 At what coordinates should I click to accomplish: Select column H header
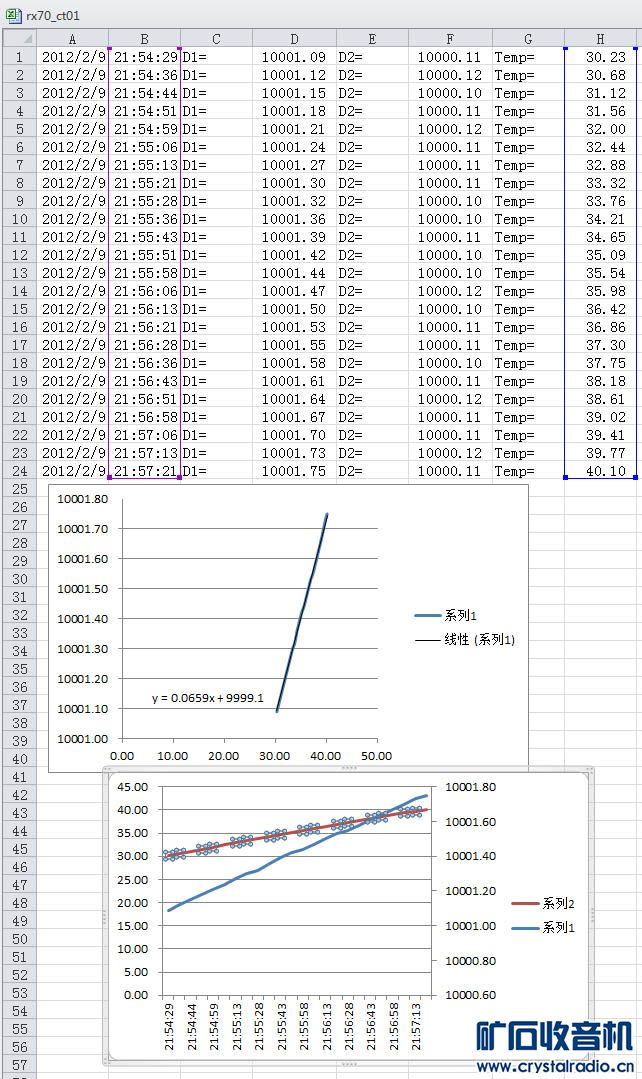[600, 39]
